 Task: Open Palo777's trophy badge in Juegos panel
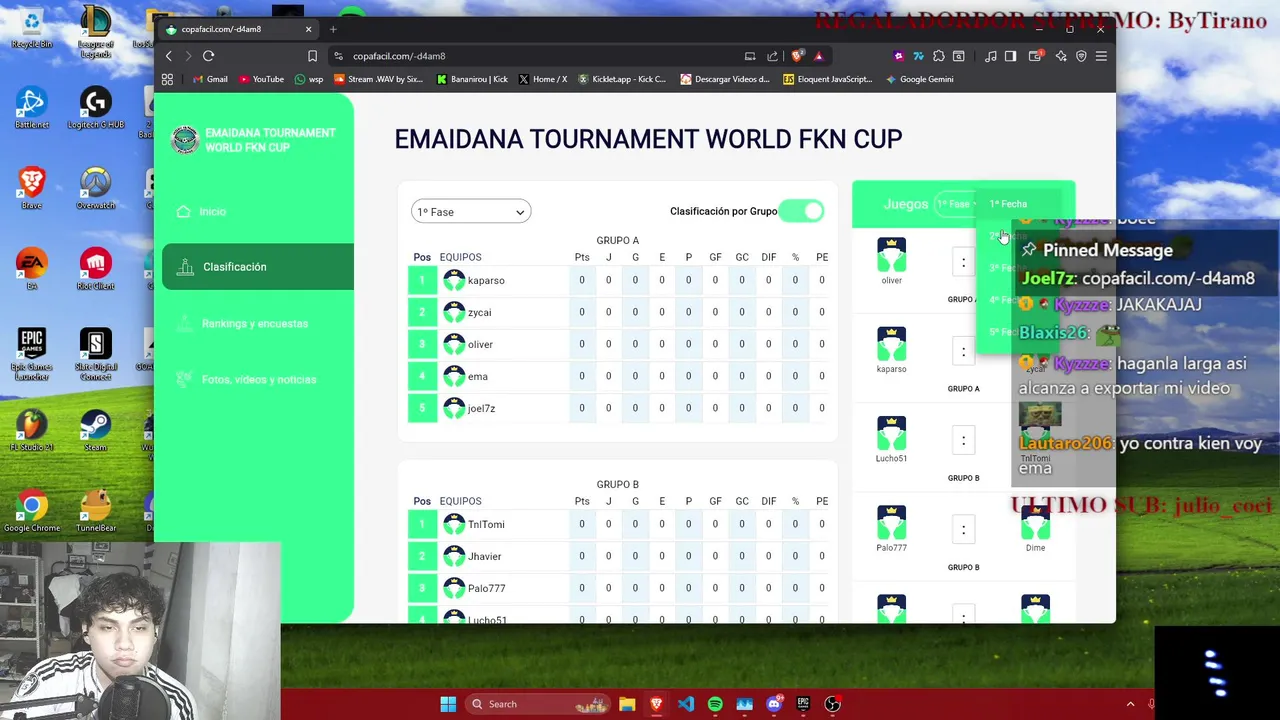point(891,523)
